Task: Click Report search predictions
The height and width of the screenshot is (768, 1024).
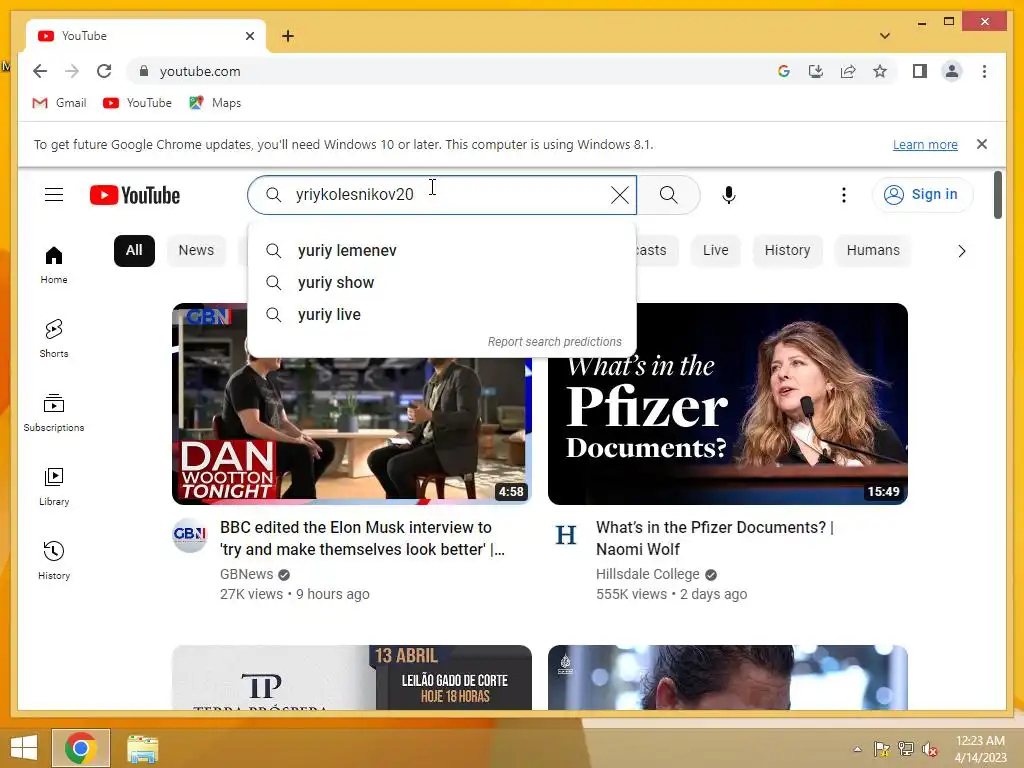Action: click(554, 342)
